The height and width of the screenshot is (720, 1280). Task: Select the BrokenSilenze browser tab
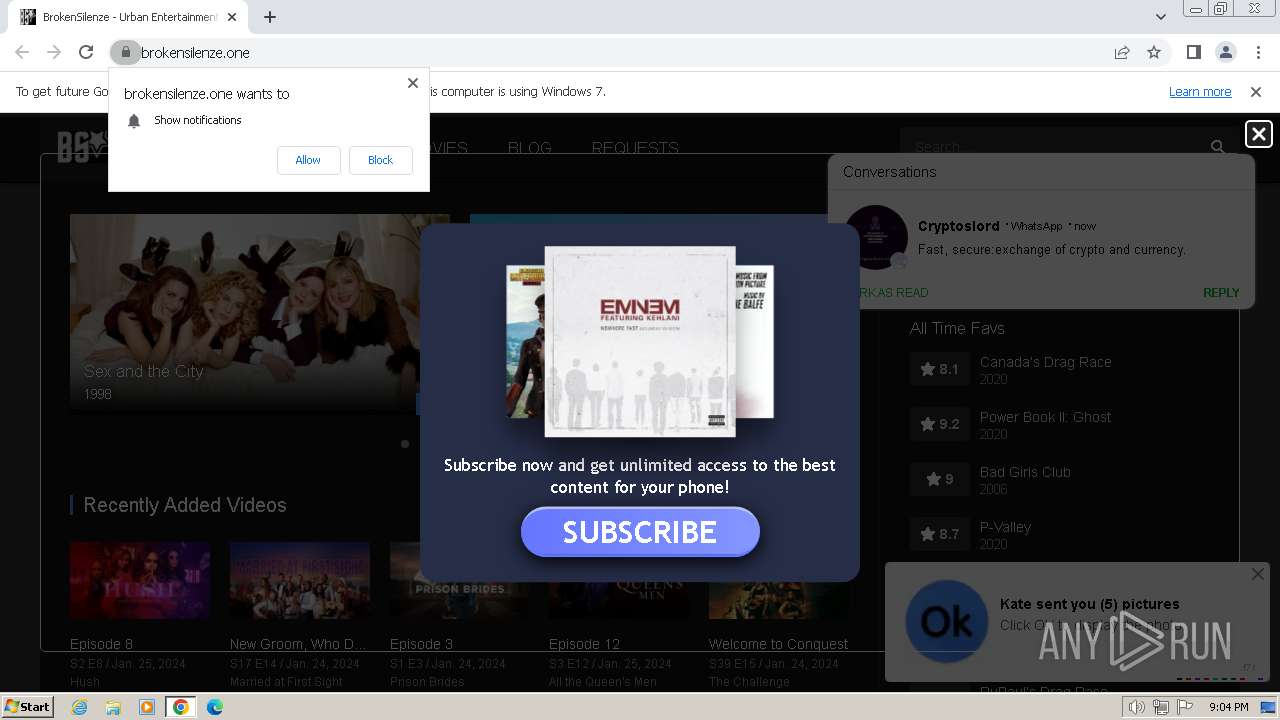(x=128, y=17)
